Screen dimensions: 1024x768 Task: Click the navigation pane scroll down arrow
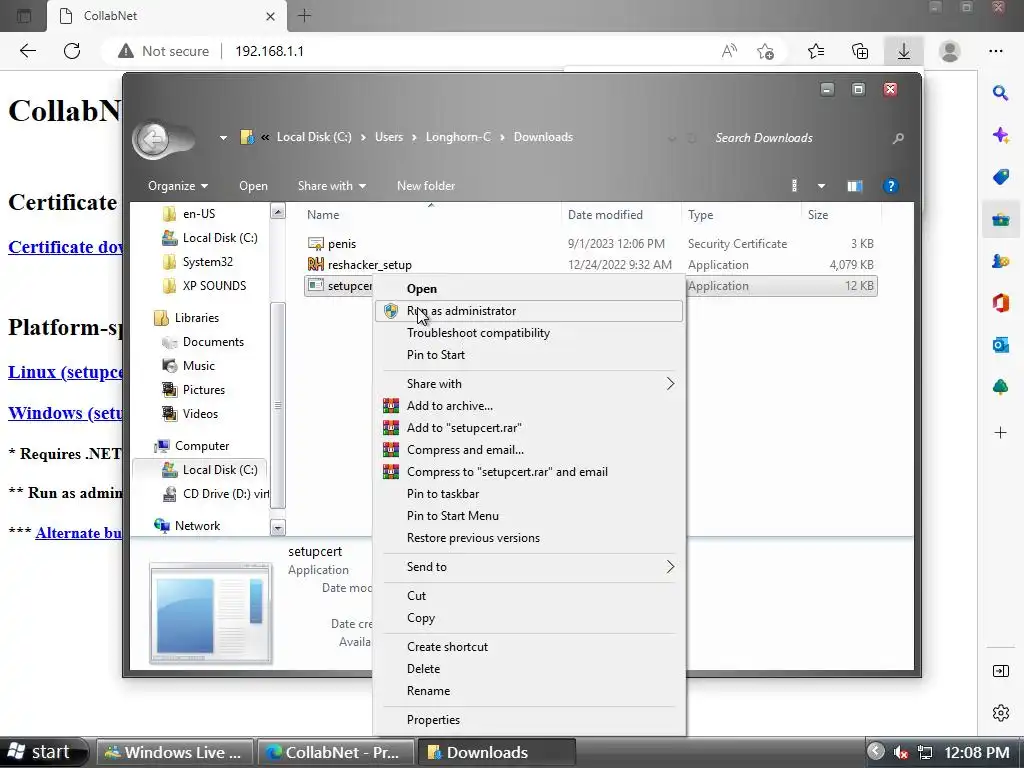click(x=278, y=527)
